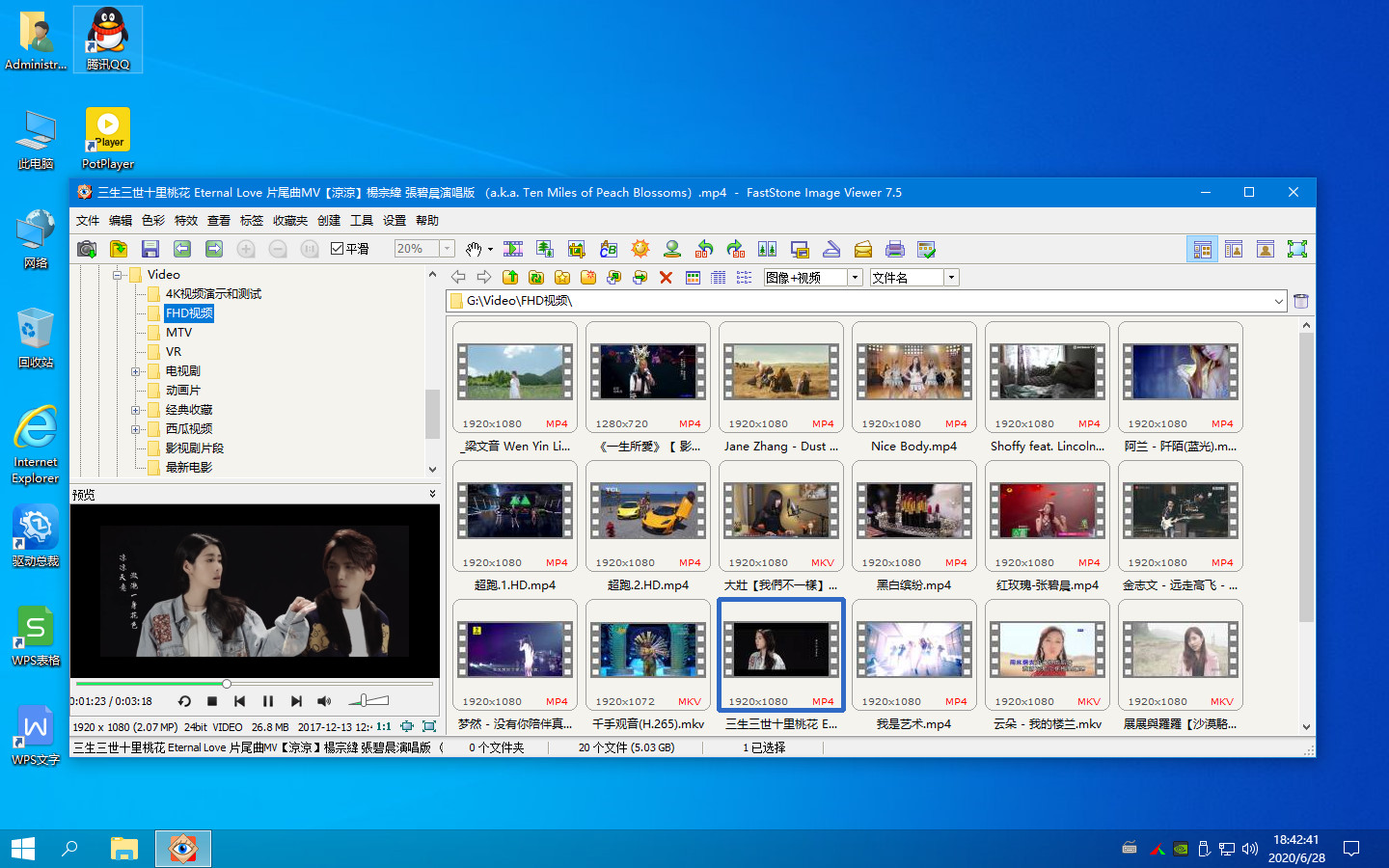1389x868 pixels.
Task: Go to the next image arrow
Action: tap(214, 249)
